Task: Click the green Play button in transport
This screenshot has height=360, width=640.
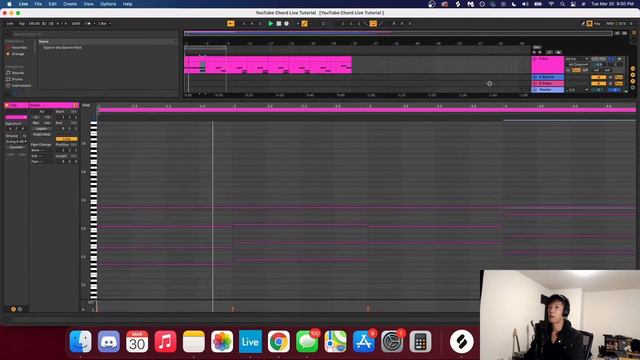Action: [x=270, y=24]
